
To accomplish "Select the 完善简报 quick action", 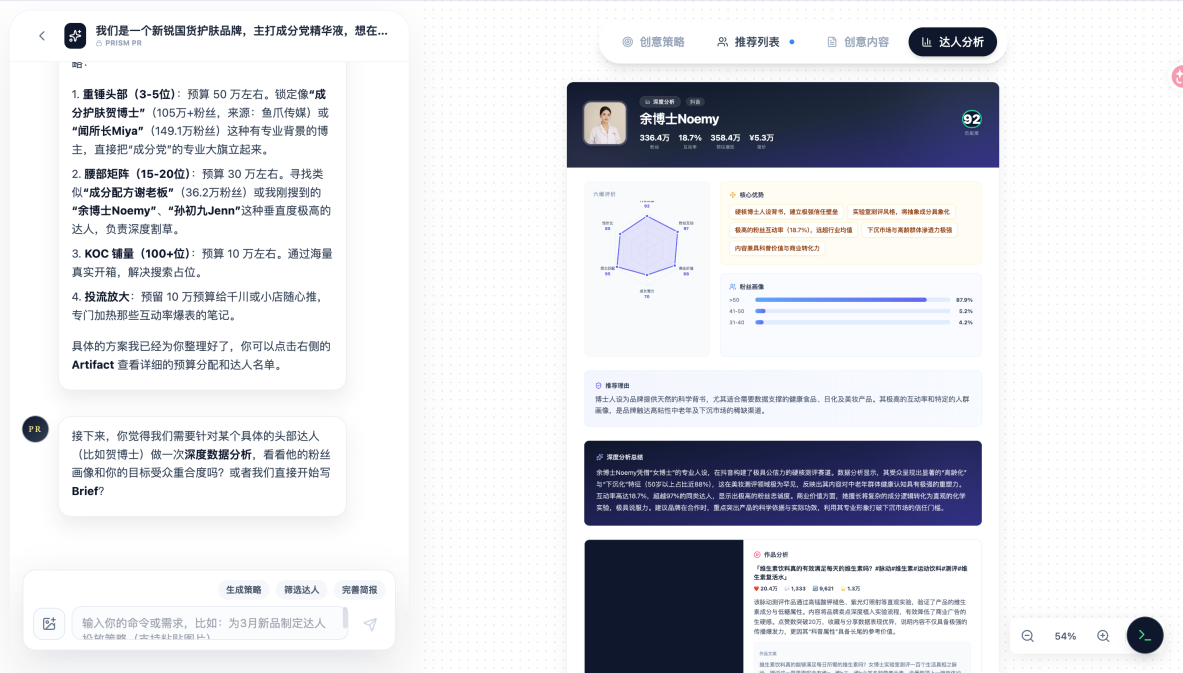I will point(359,590).
